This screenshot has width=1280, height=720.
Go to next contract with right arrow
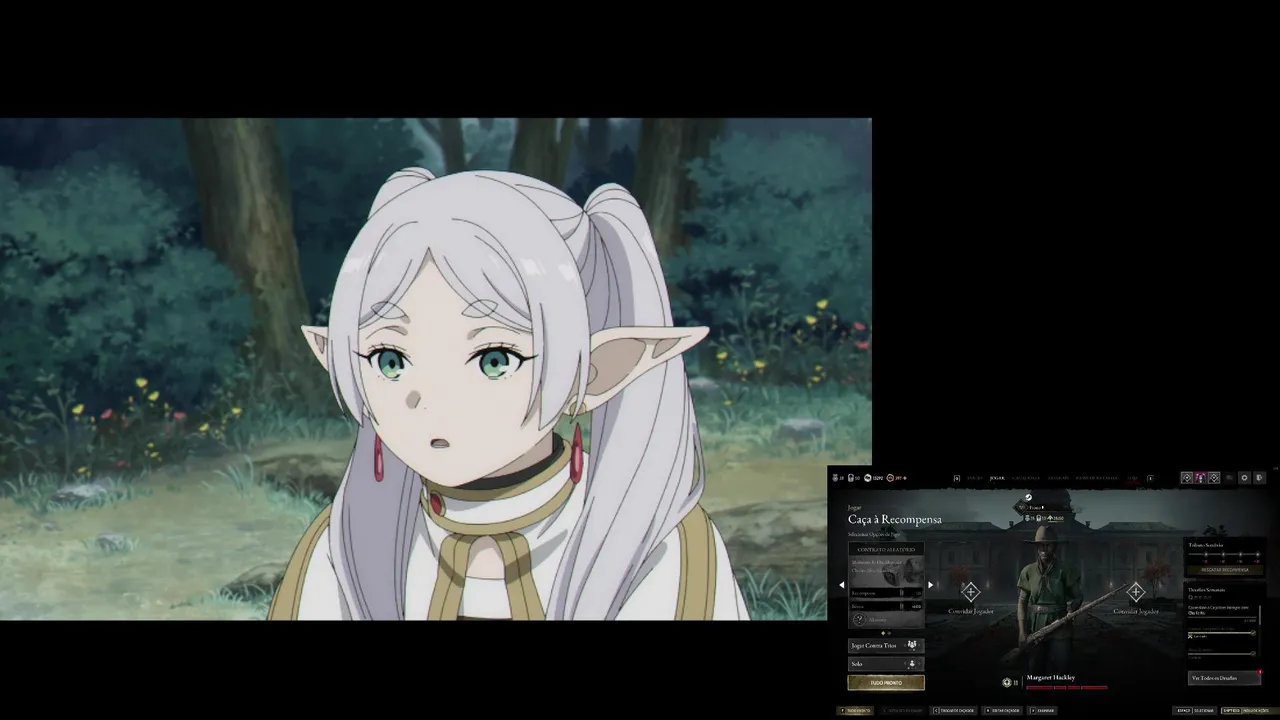point(930,585)
